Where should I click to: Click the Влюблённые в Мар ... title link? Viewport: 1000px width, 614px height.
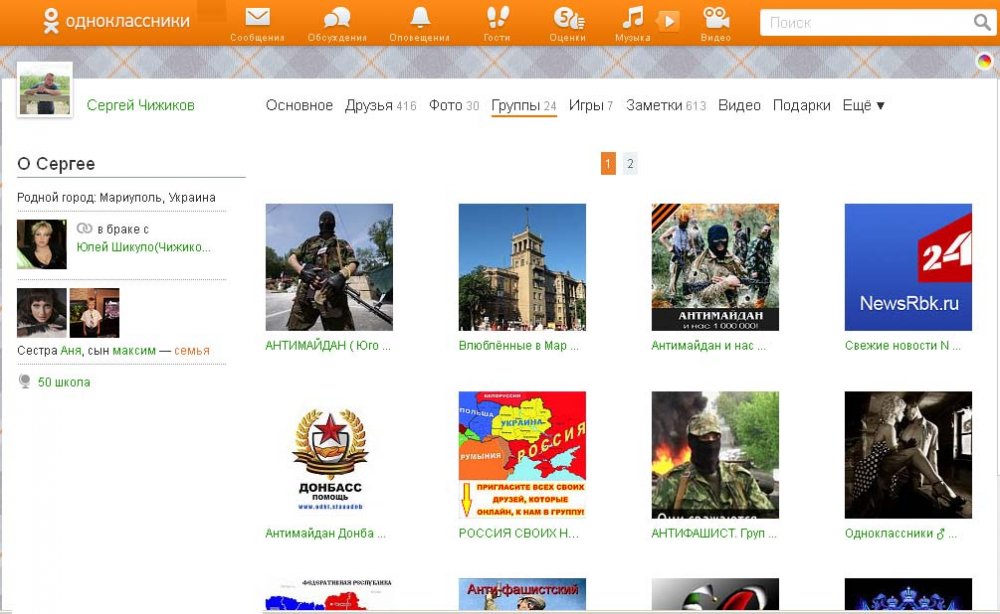(x=518, y=346)
